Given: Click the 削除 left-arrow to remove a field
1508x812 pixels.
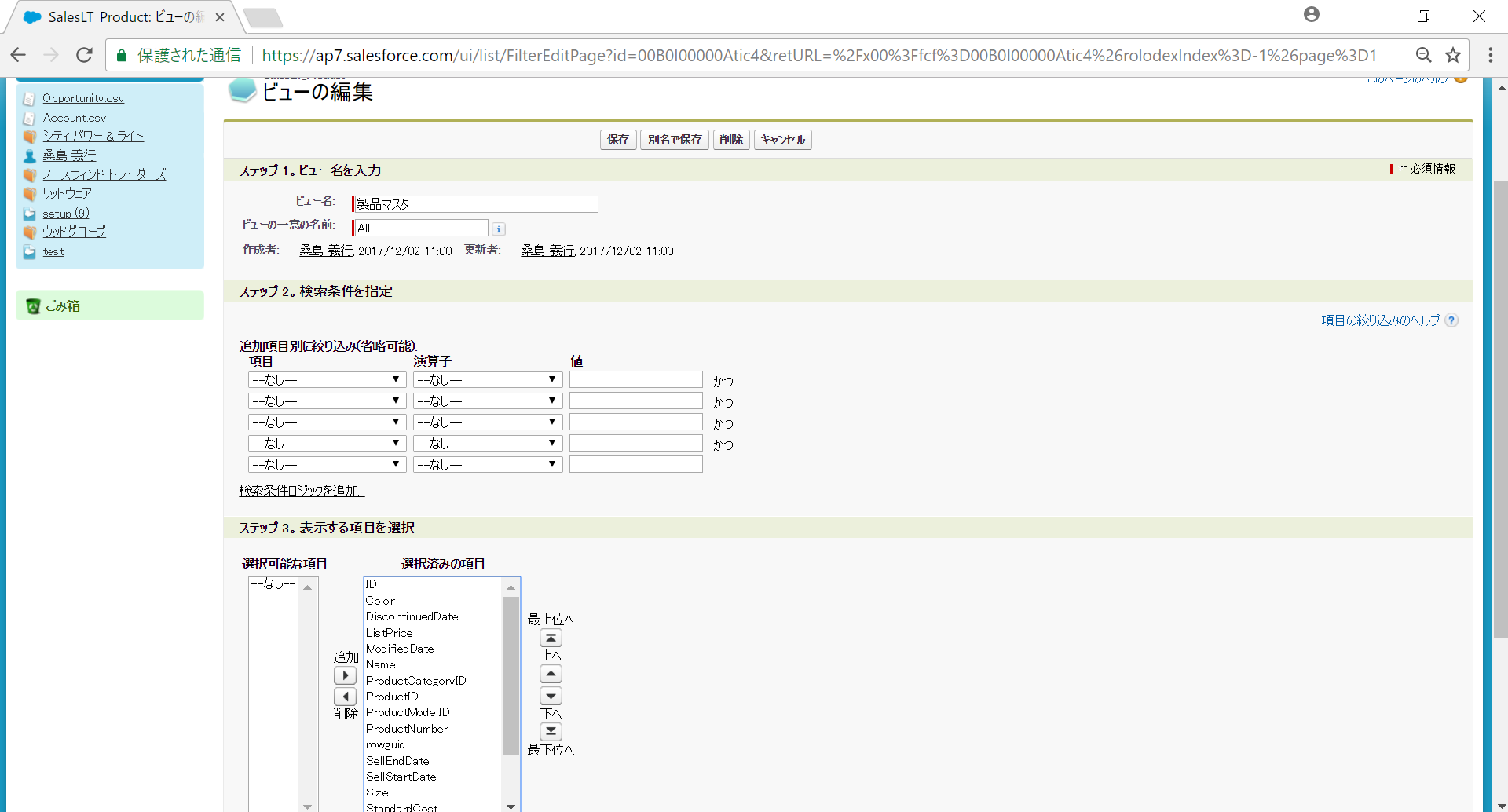Looking at the screenshot, I should (345, 696).
